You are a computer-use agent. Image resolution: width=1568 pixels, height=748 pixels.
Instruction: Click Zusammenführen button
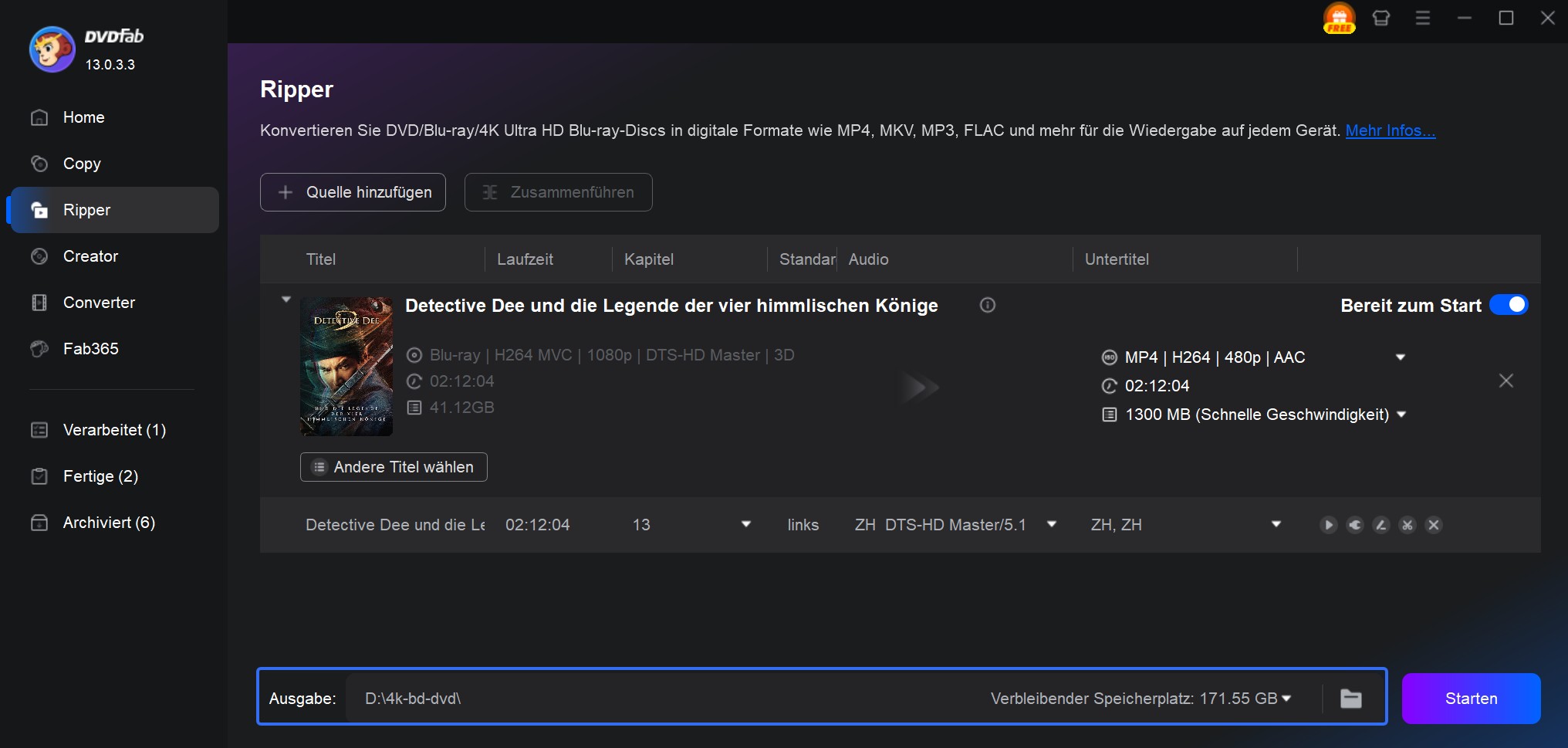[558, 192]
